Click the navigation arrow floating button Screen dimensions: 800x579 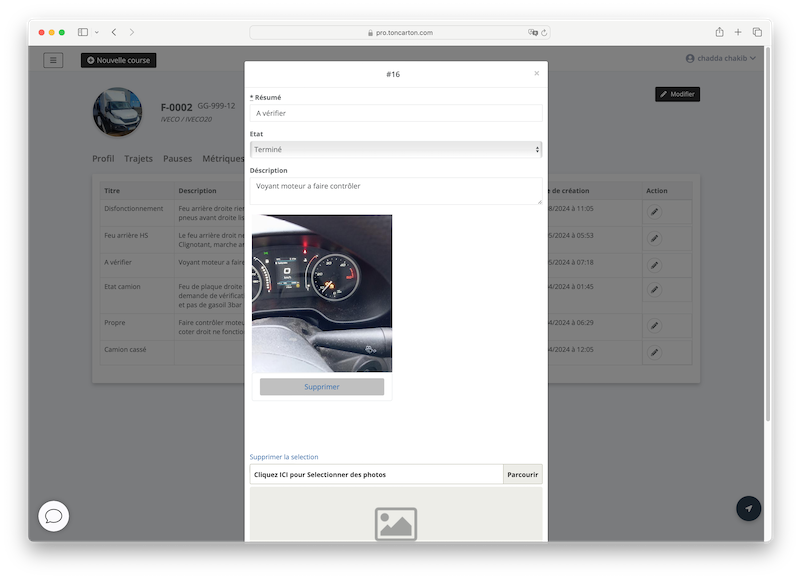tap(748, 508)
